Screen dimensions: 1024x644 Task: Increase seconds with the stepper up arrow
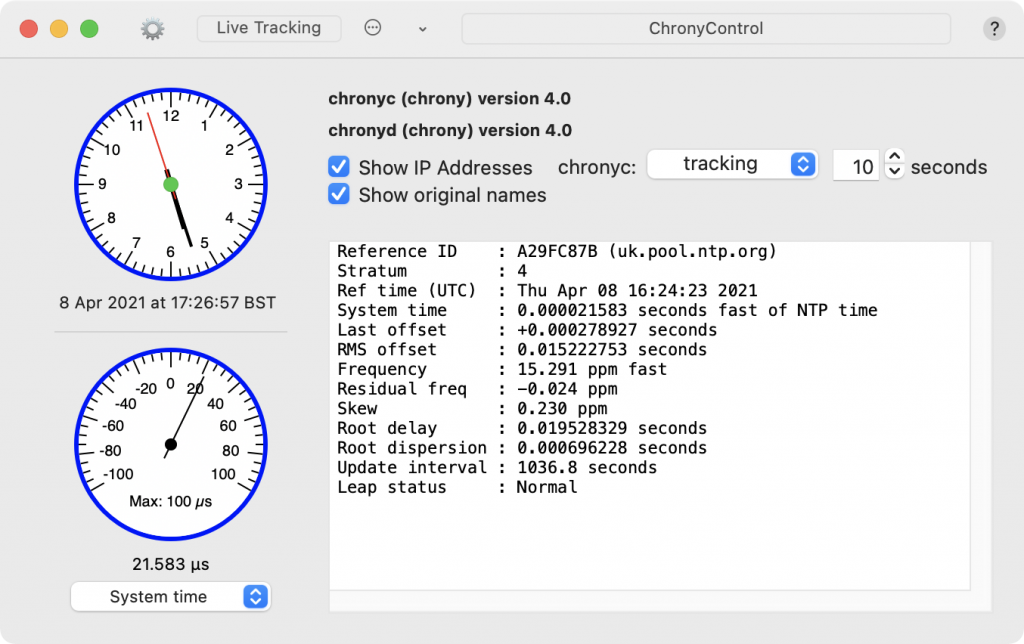coord(895,158)
